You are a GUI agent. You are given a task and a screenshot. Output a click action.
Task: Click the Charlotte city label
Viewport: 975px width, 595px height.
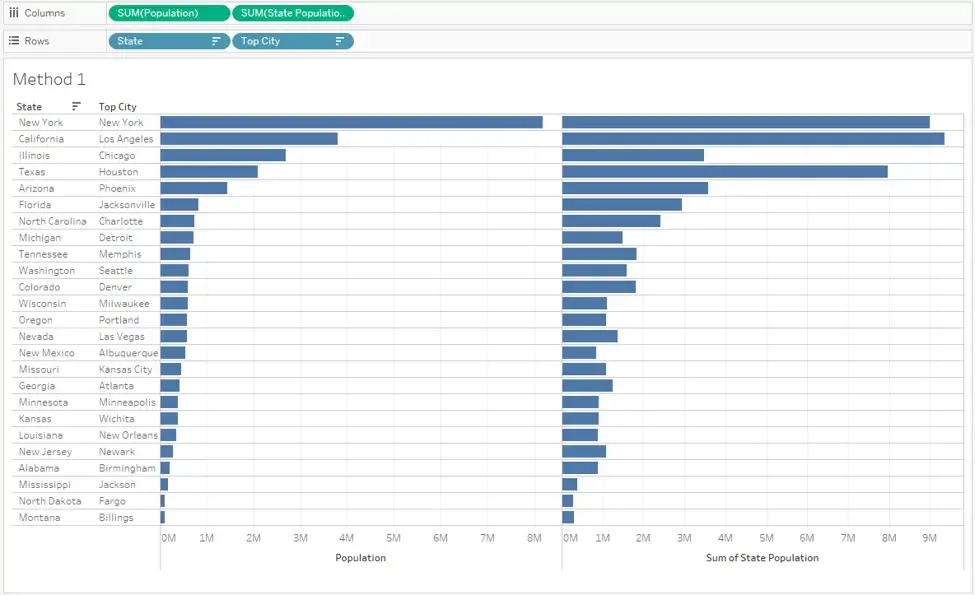coord(121,221)
